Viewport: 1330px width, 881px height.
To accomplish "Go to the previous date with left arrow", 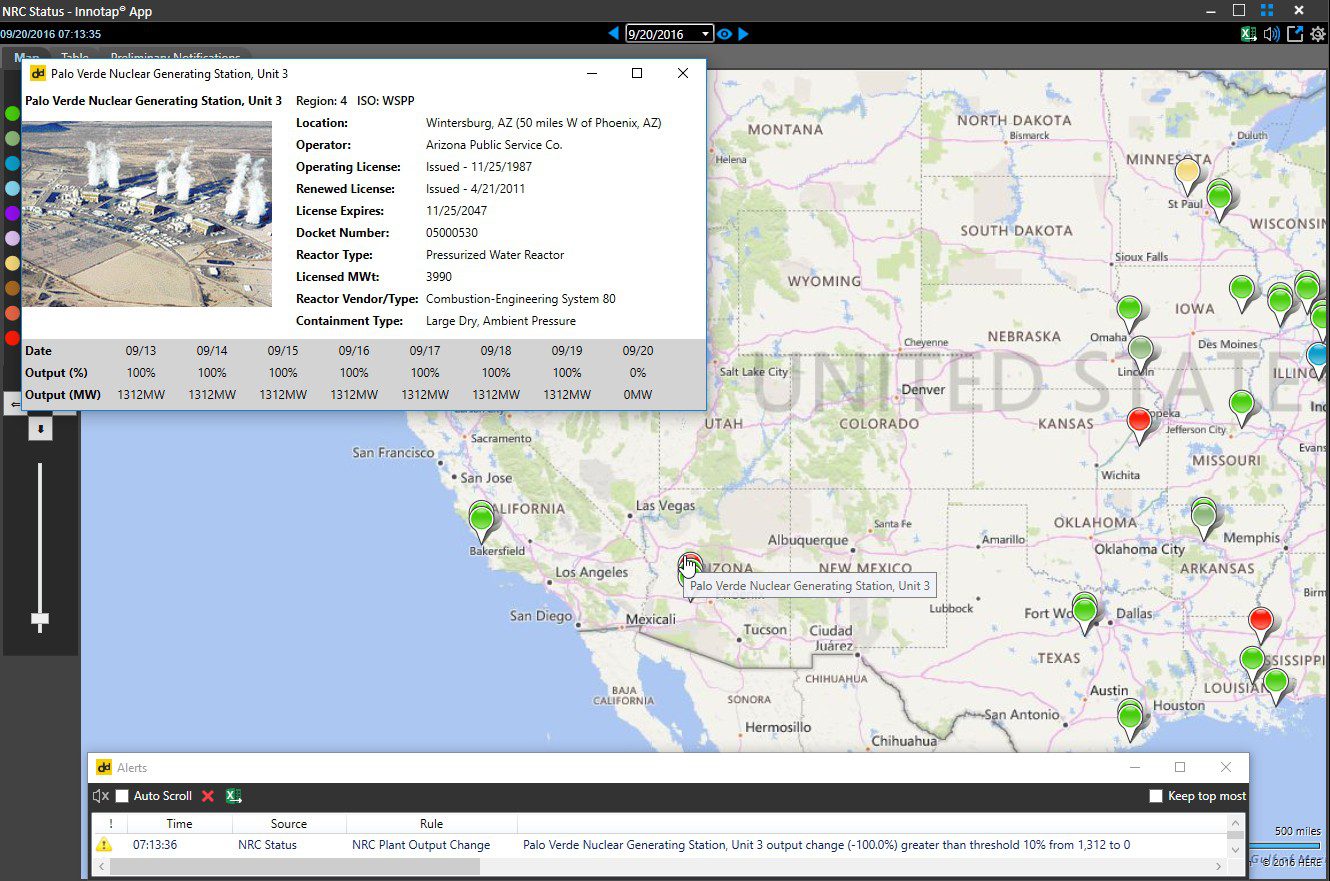I will click(614, 34).
